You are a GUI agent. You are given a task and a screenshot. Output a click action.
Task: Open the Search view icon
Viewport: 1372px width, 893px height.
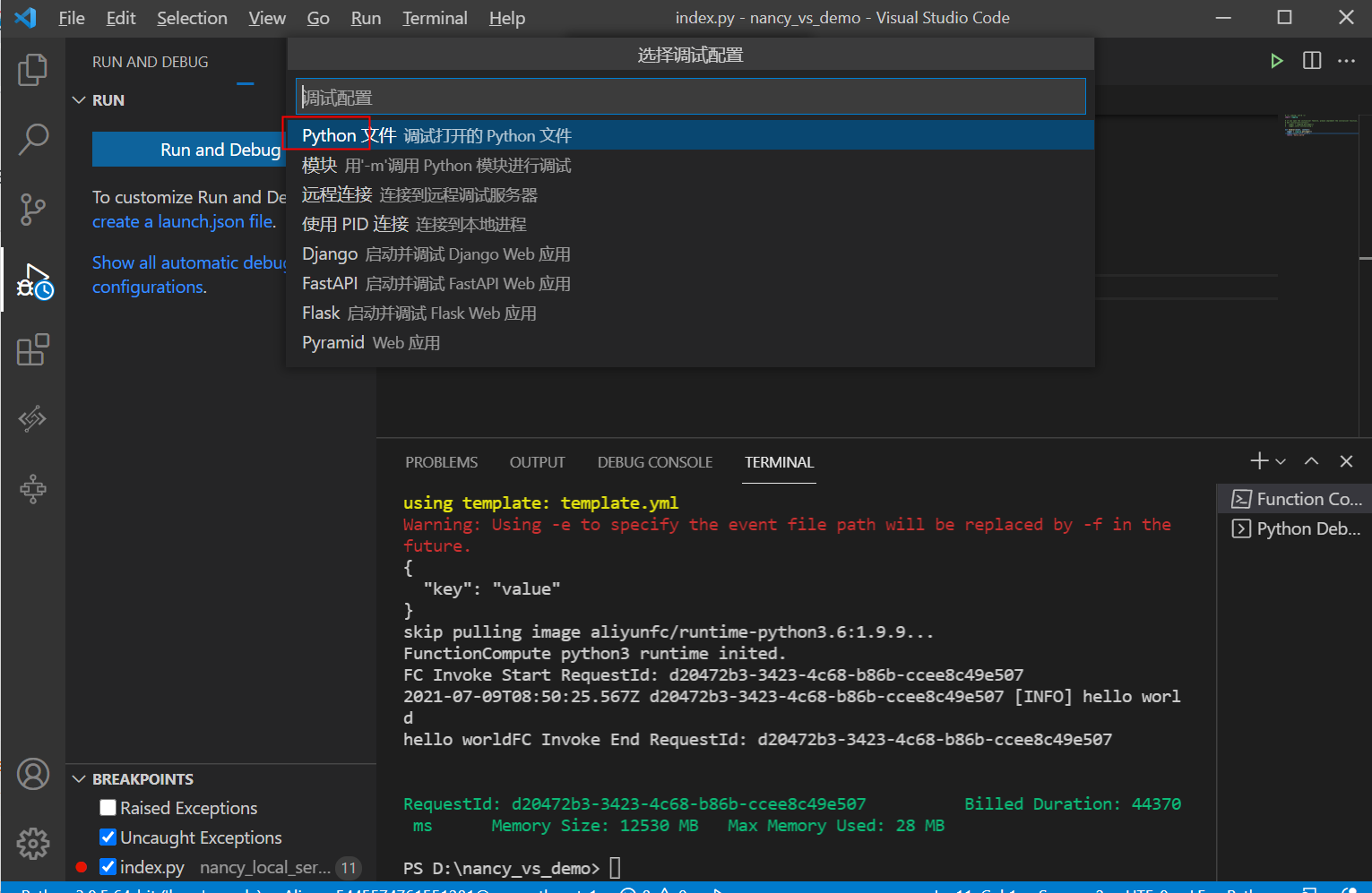tap(33, 139)
